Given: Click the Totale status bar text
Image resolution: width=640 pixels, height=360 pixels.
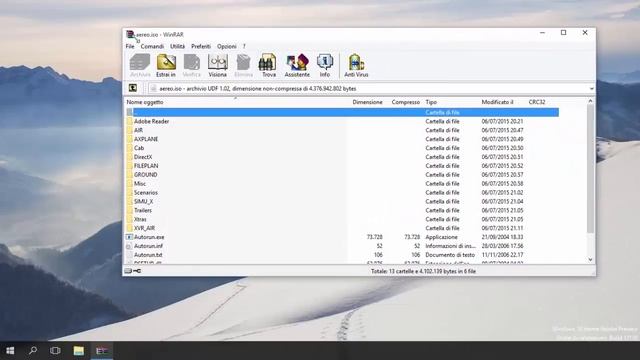Looking at the screenshot, I should [x=423, y=271].
